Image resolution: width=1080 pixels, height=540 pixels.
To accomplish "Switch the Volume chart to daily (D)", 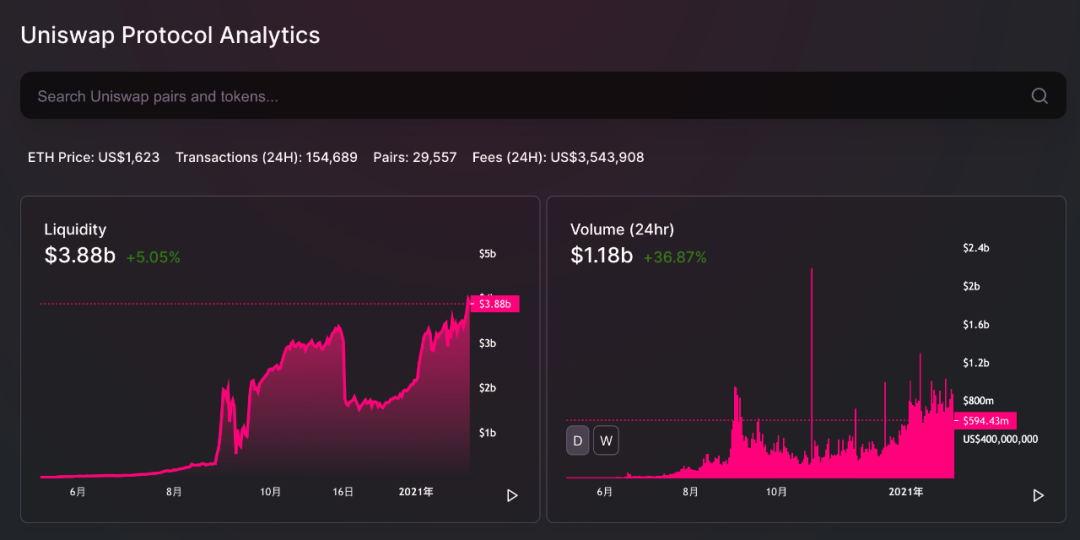I will tap(578, 440).
